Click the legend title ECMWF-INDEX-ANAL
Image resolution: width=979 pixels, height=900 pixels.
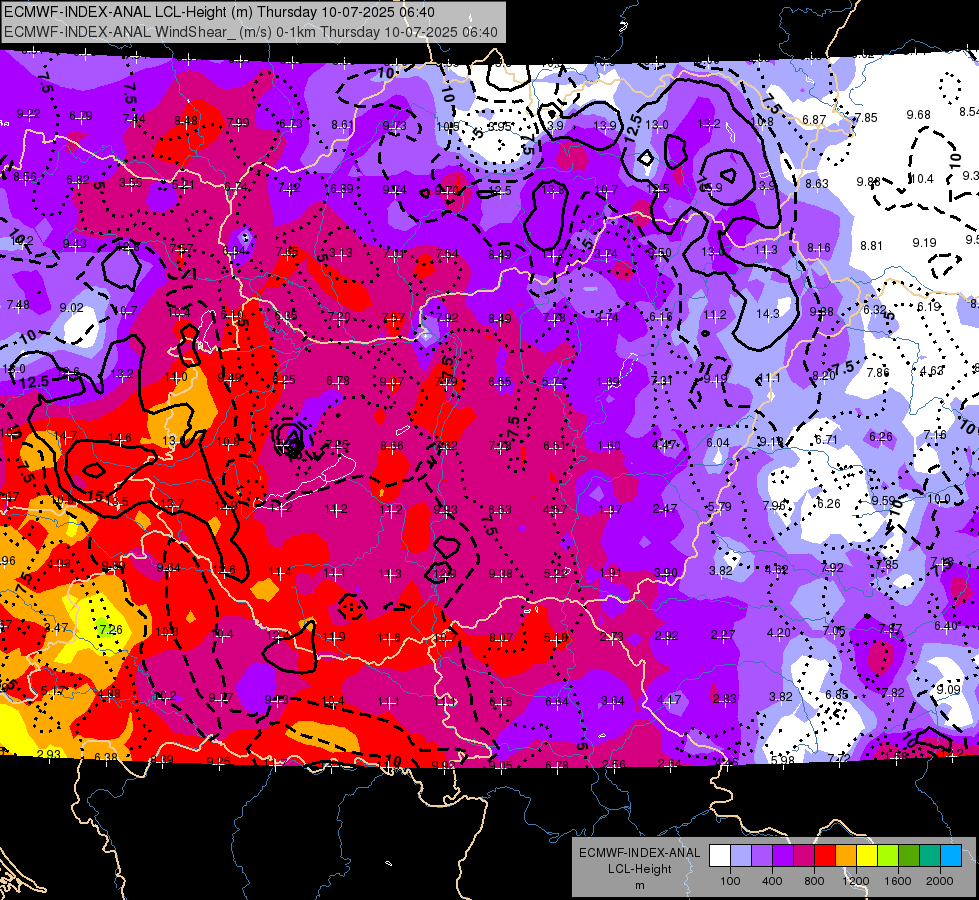(x=639, y=853)
